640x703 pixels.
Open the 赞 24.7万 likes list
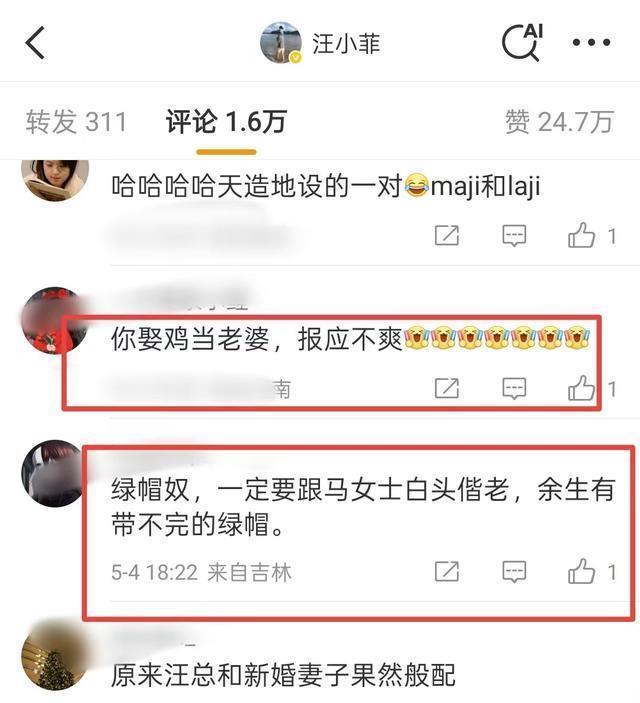click(559, 122)
